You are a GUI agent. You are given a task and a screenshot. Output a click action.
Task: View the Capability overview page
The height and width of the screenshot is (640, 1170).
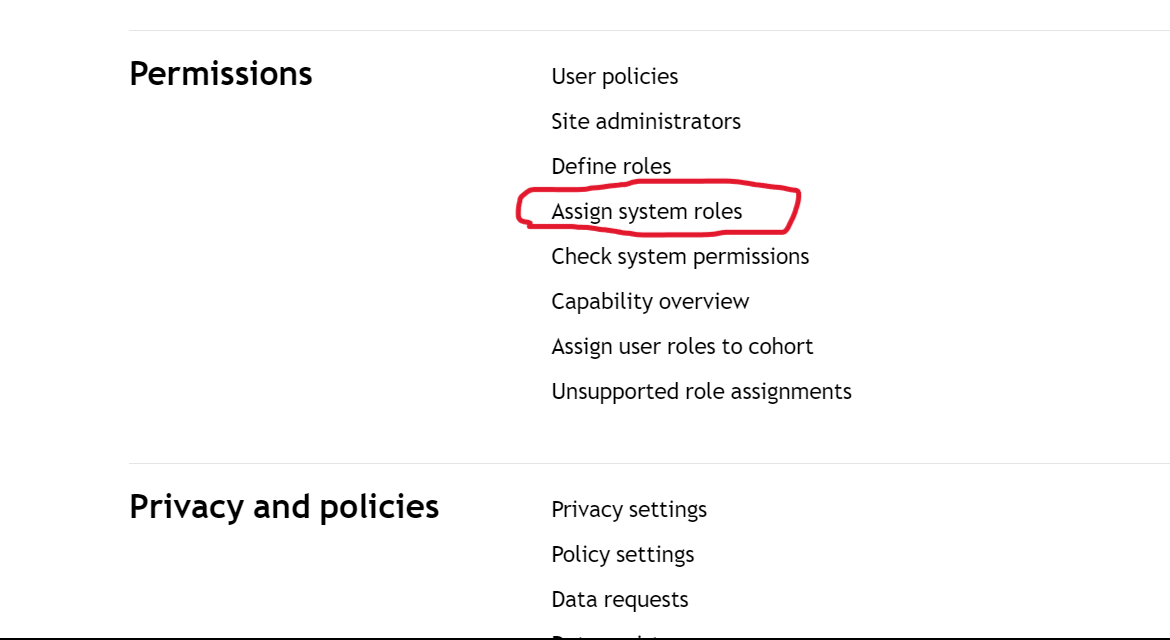(650, 301)
